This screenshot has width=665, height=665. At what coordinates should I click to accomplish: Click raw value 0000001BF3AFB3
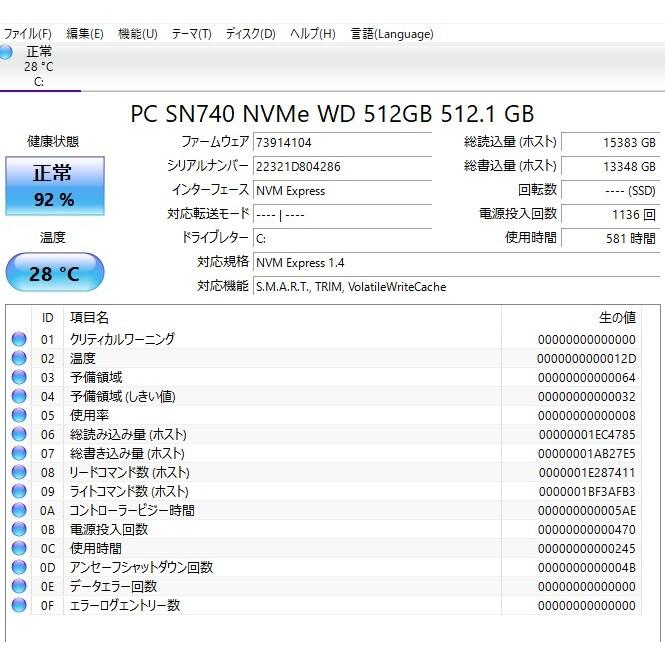[x=587, y=492]
